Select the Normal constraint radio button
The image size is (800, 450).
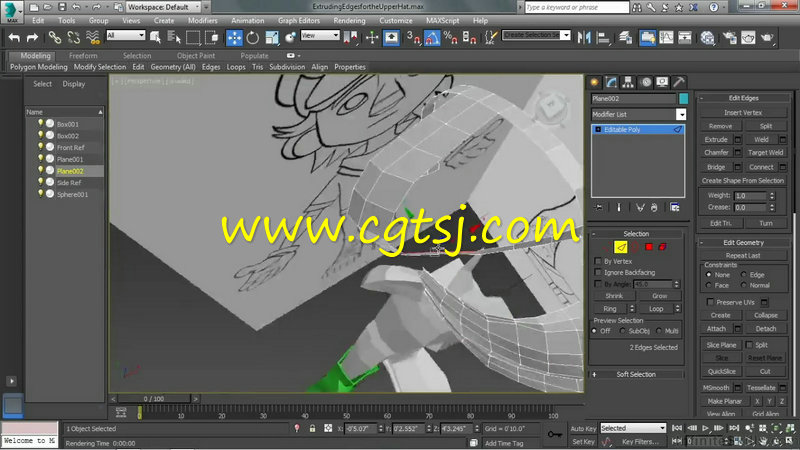pos(743,285)
